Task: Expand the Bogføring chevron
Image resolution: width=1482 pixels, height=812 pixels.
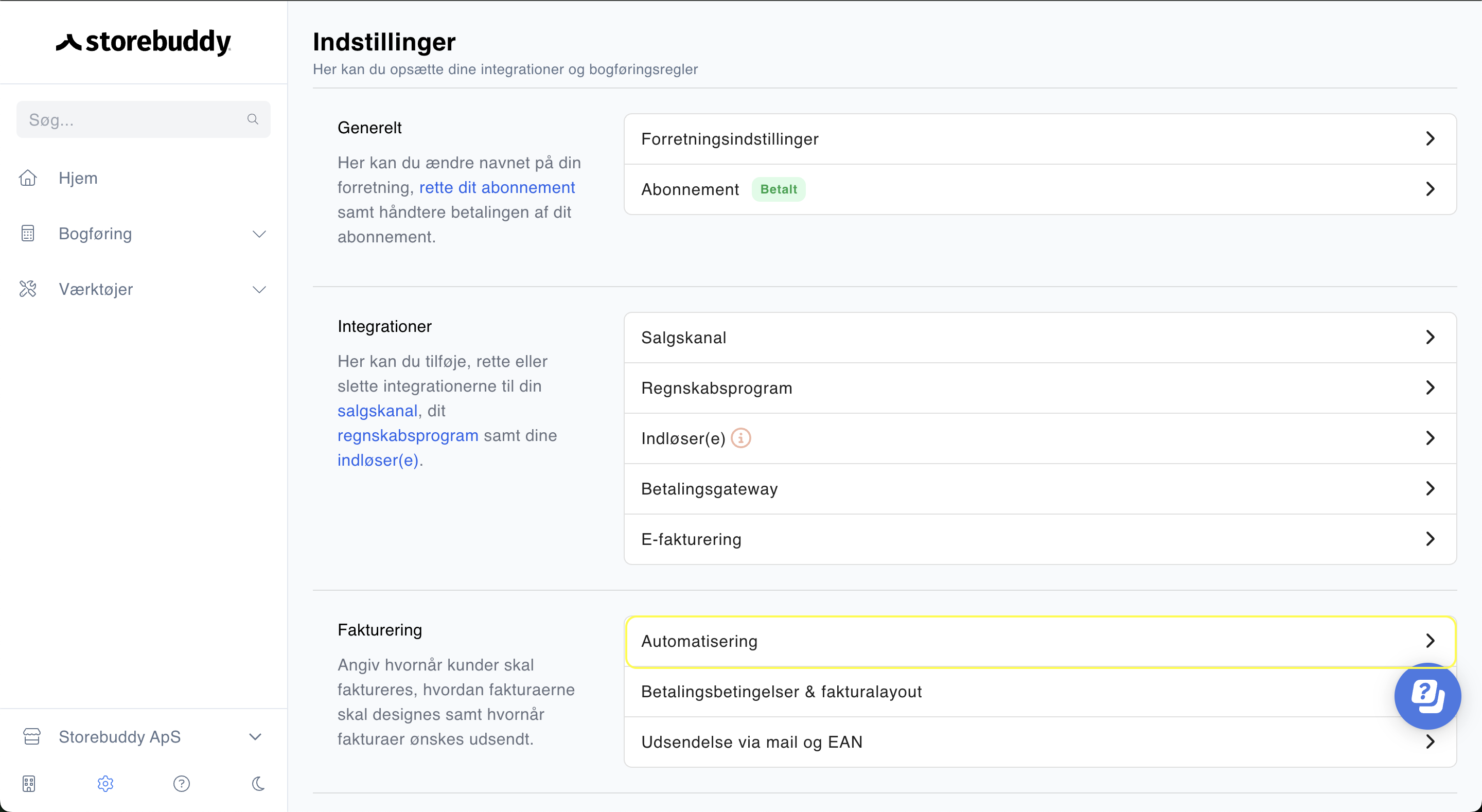Action: pos(259,234)
